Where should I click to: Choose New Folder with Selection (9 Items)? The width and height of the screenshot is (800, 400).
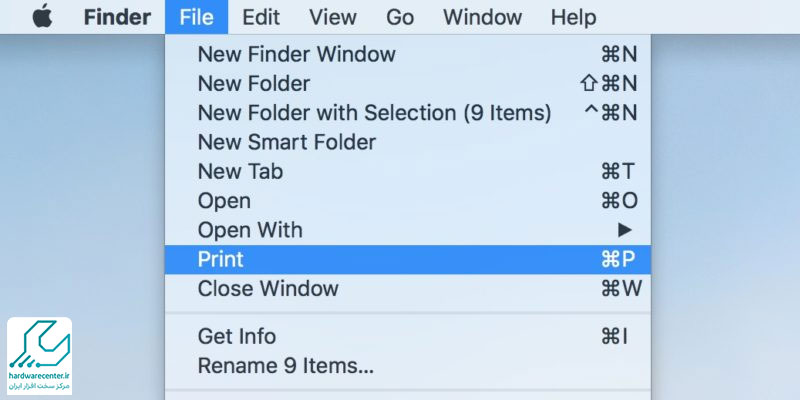pos(408,113)
